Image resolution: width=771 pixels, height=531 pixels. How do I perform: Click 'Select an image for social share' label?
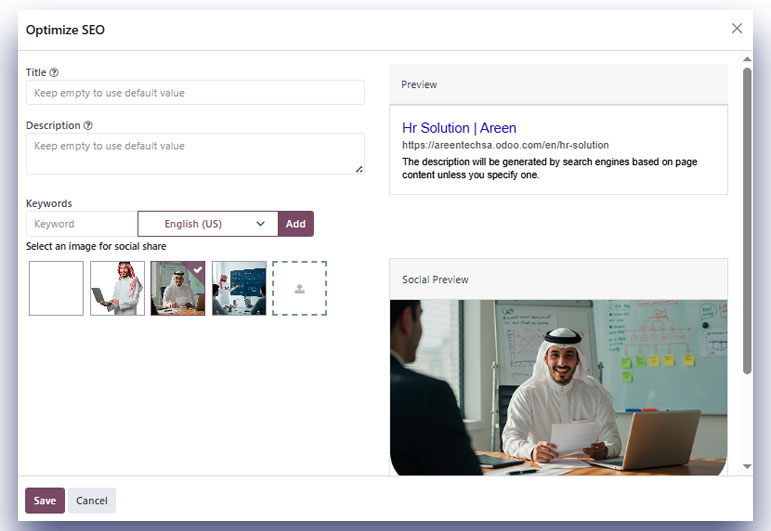pyautogui.click(x=96, y=246)
